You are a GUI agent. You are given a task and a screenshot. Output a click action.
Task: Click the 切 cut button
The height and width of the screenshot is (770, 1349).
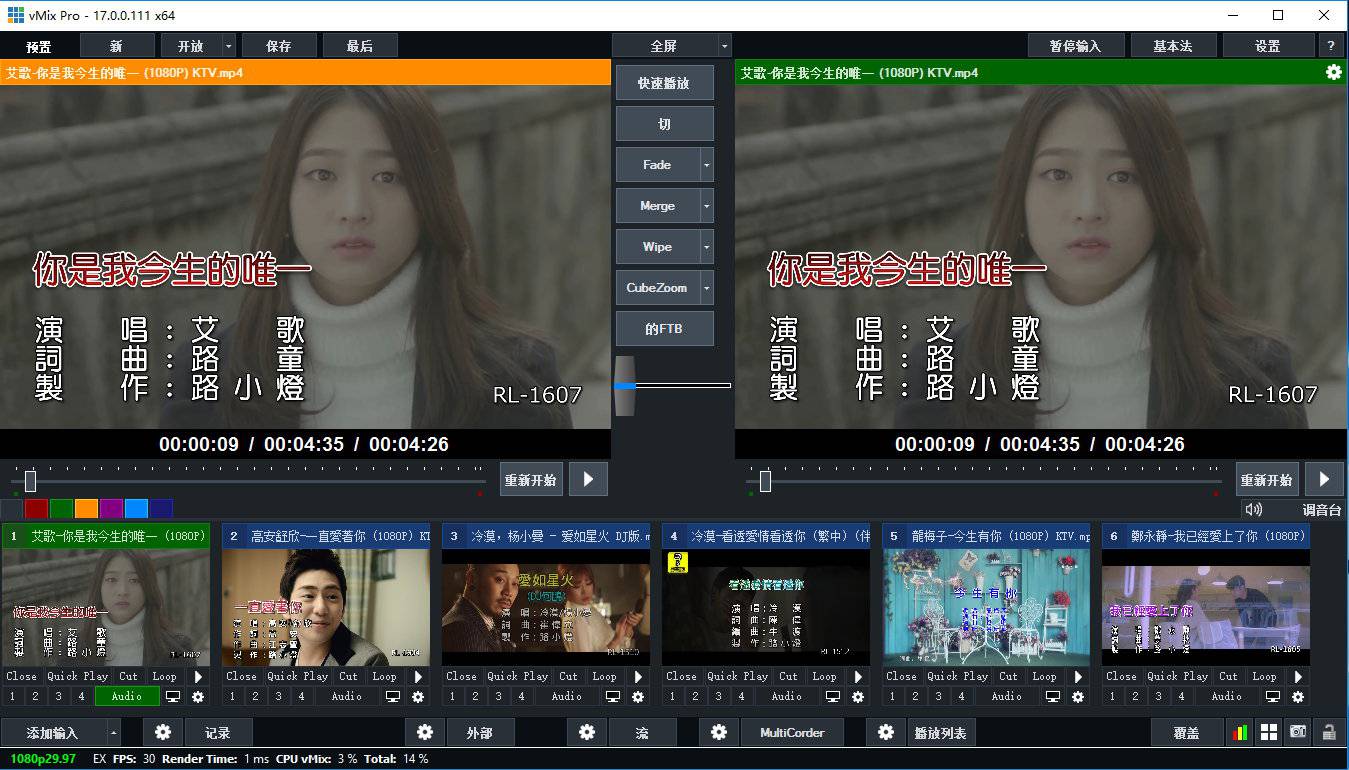pos(664,124)
